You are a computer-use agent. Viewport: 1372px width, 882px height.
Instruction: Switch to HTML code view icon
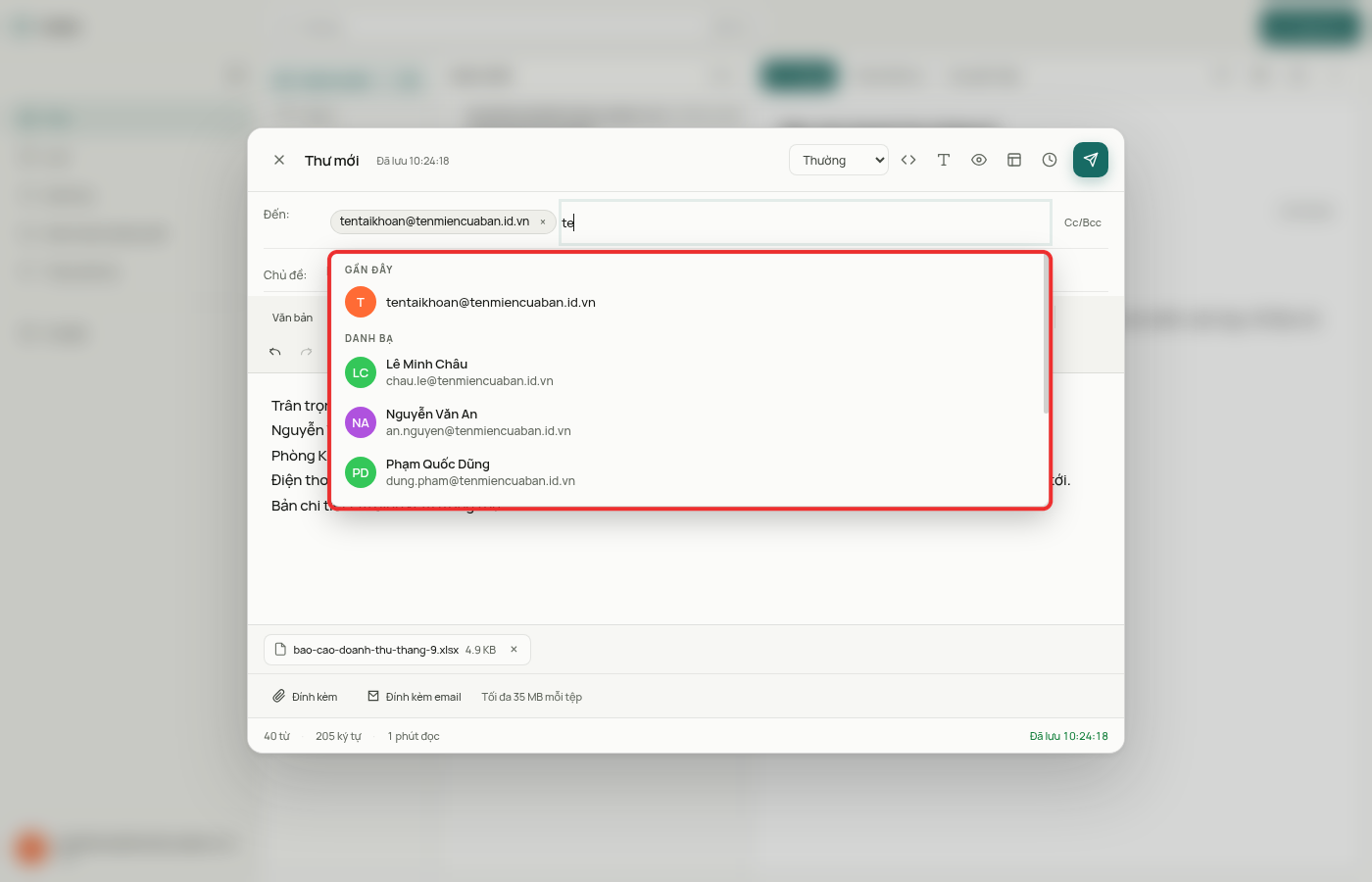[x=908, y=160]
